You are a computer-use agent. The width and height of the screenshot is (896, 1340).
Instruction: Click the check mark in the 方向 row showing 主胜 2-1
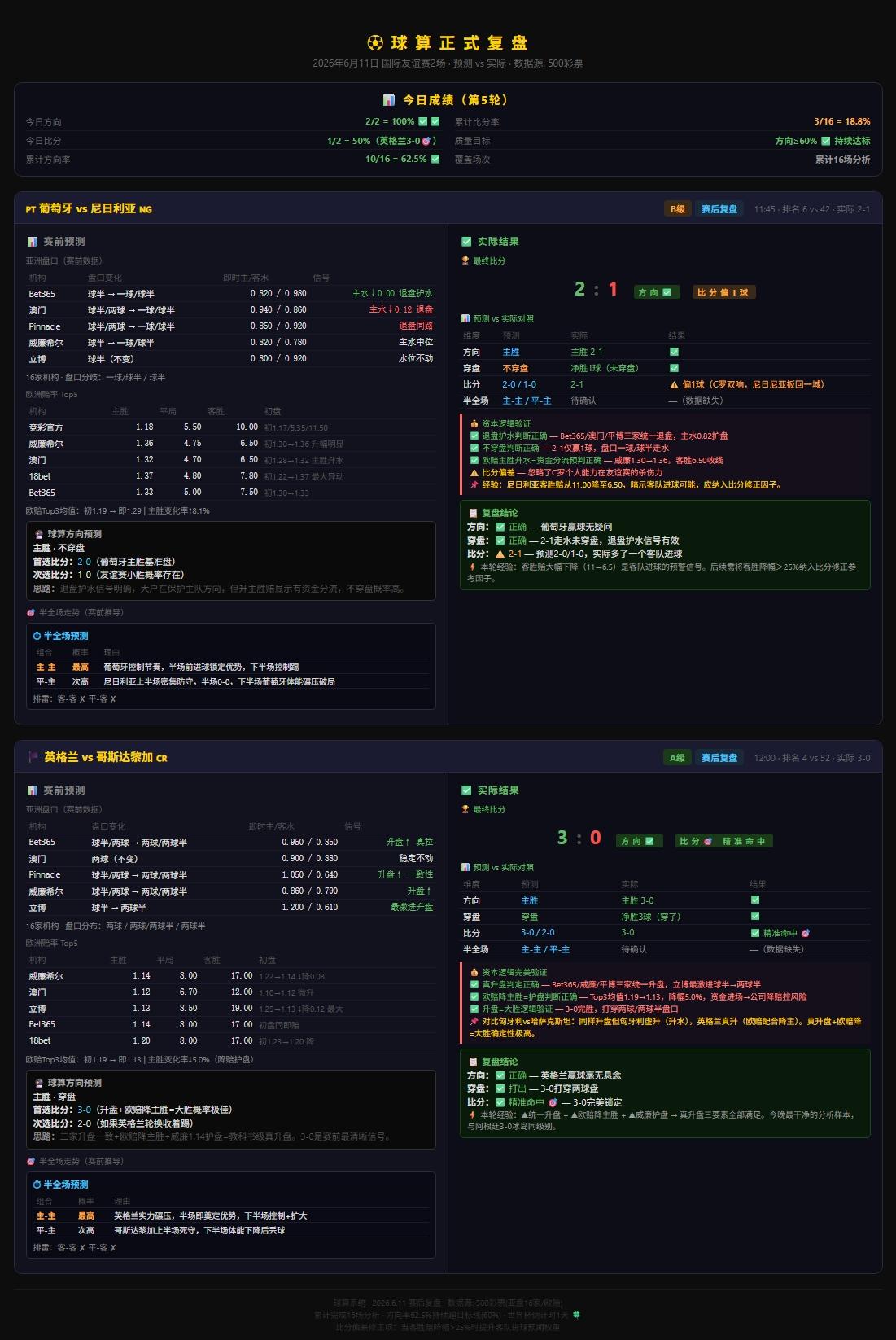point(674,352)
